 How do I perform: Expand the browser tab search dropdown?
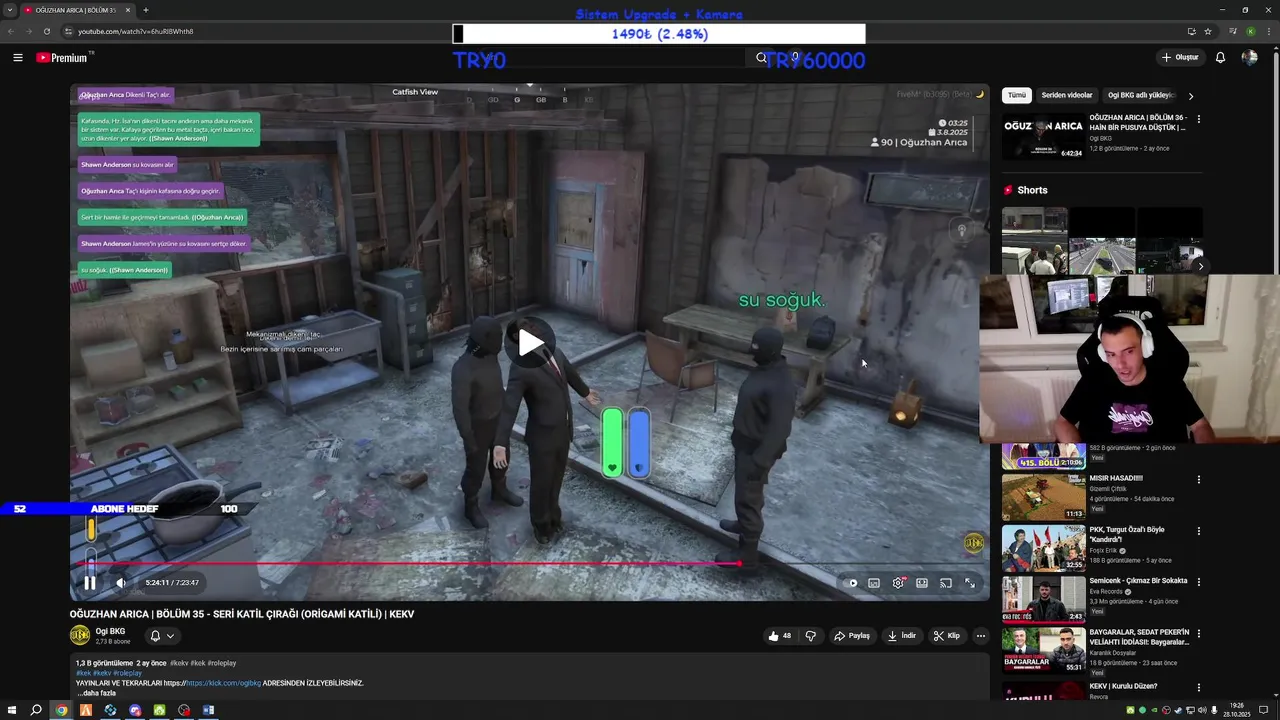[10, 10]
